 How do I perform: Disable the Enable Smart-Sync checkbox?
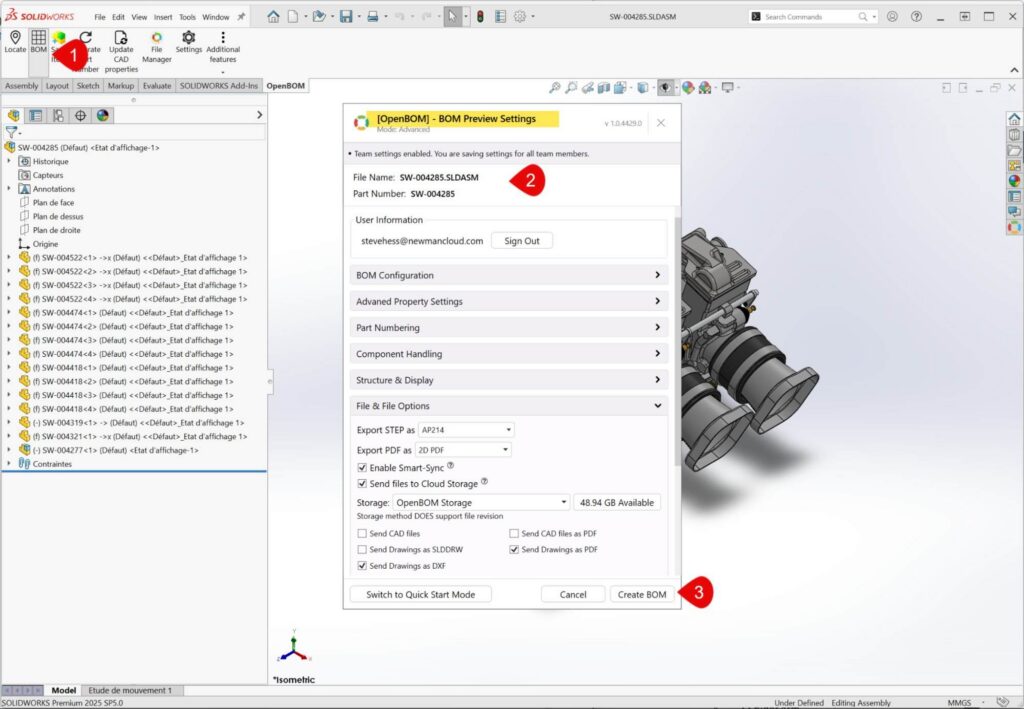[362, 467]
